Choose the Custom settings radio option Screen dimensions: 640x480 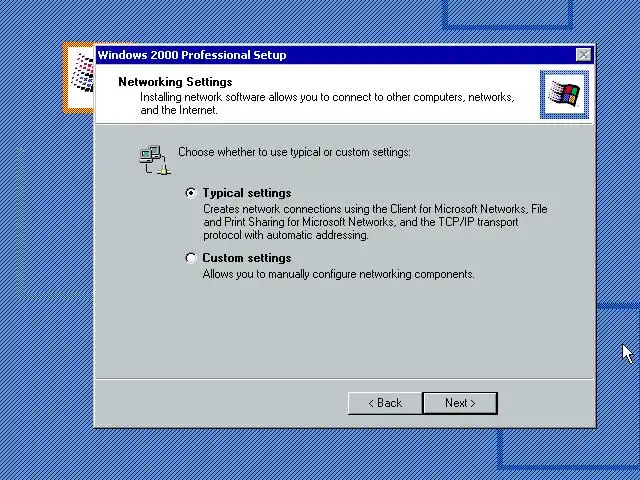coord(191,258)
